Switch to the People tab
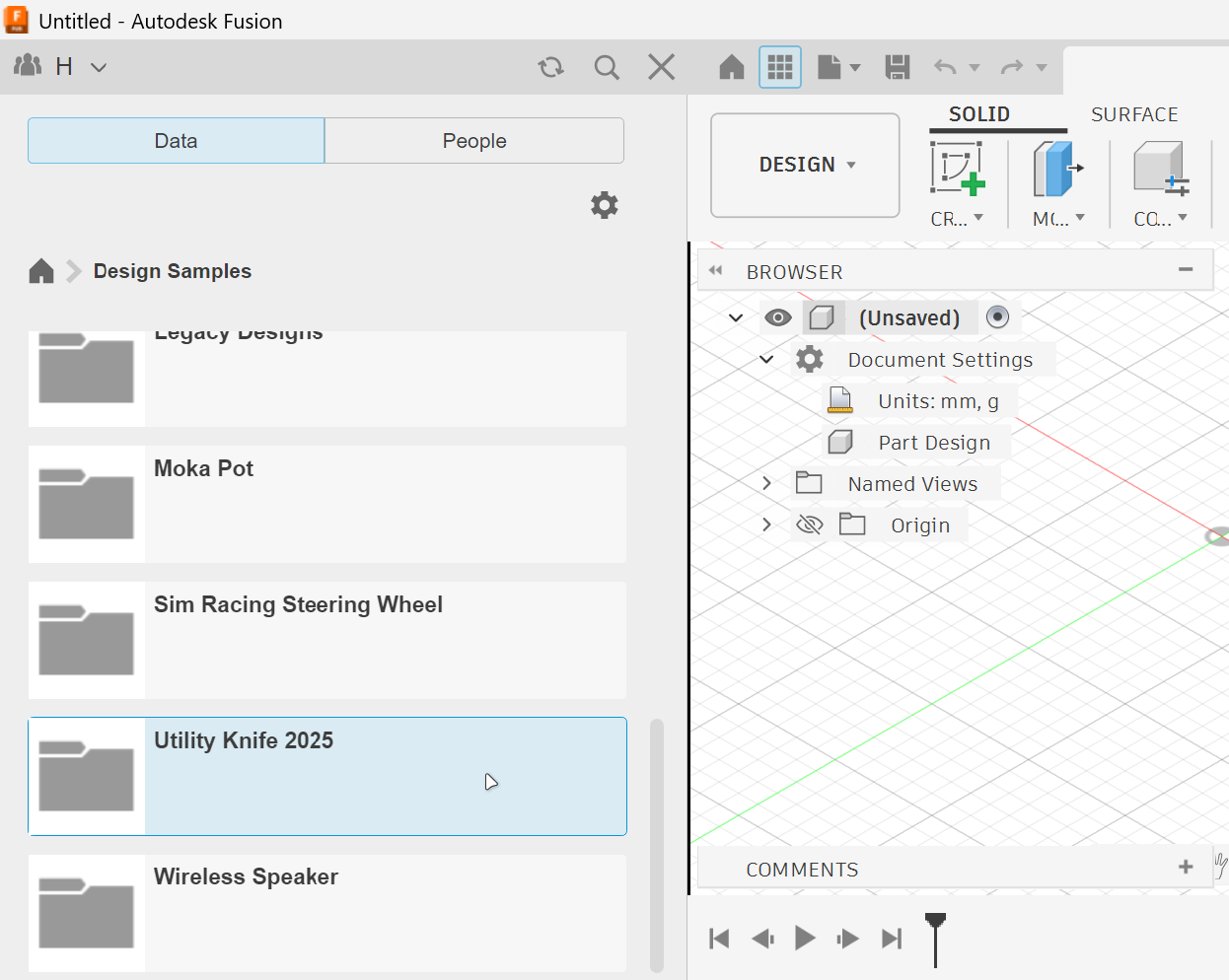Screen dimensions: 1229x980 click(474, 141)
